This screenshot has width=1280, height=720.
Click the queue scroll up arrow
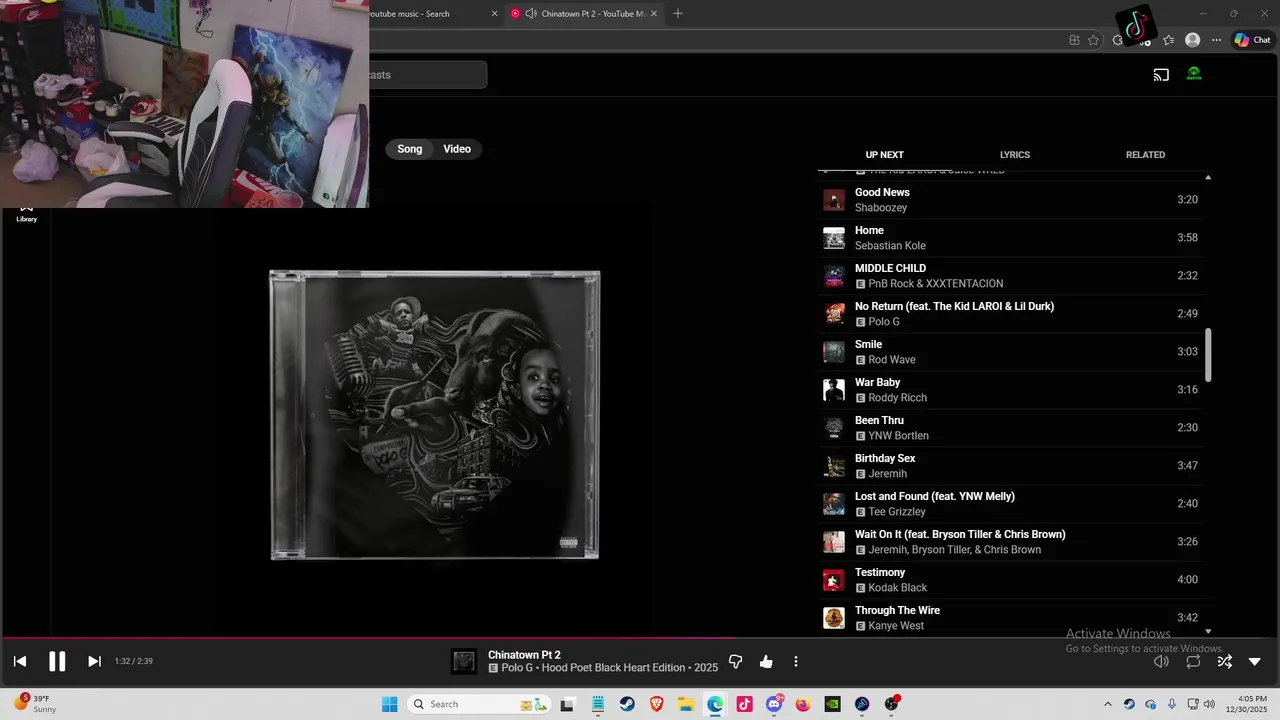click(1208, 177)
